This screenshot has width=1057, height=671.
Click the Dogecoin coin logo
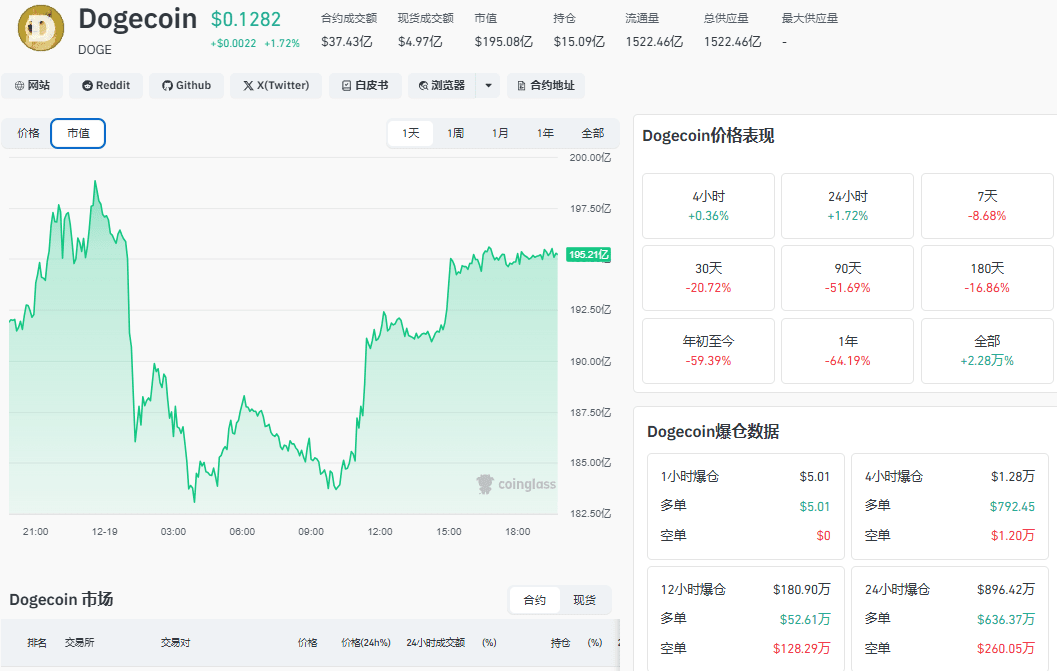click(x=40, y=28)
